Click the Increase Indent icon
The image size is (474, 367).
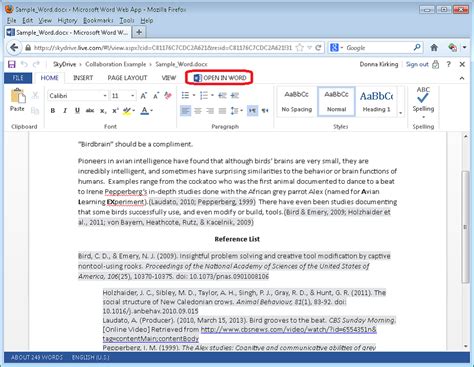pos(235,96)
